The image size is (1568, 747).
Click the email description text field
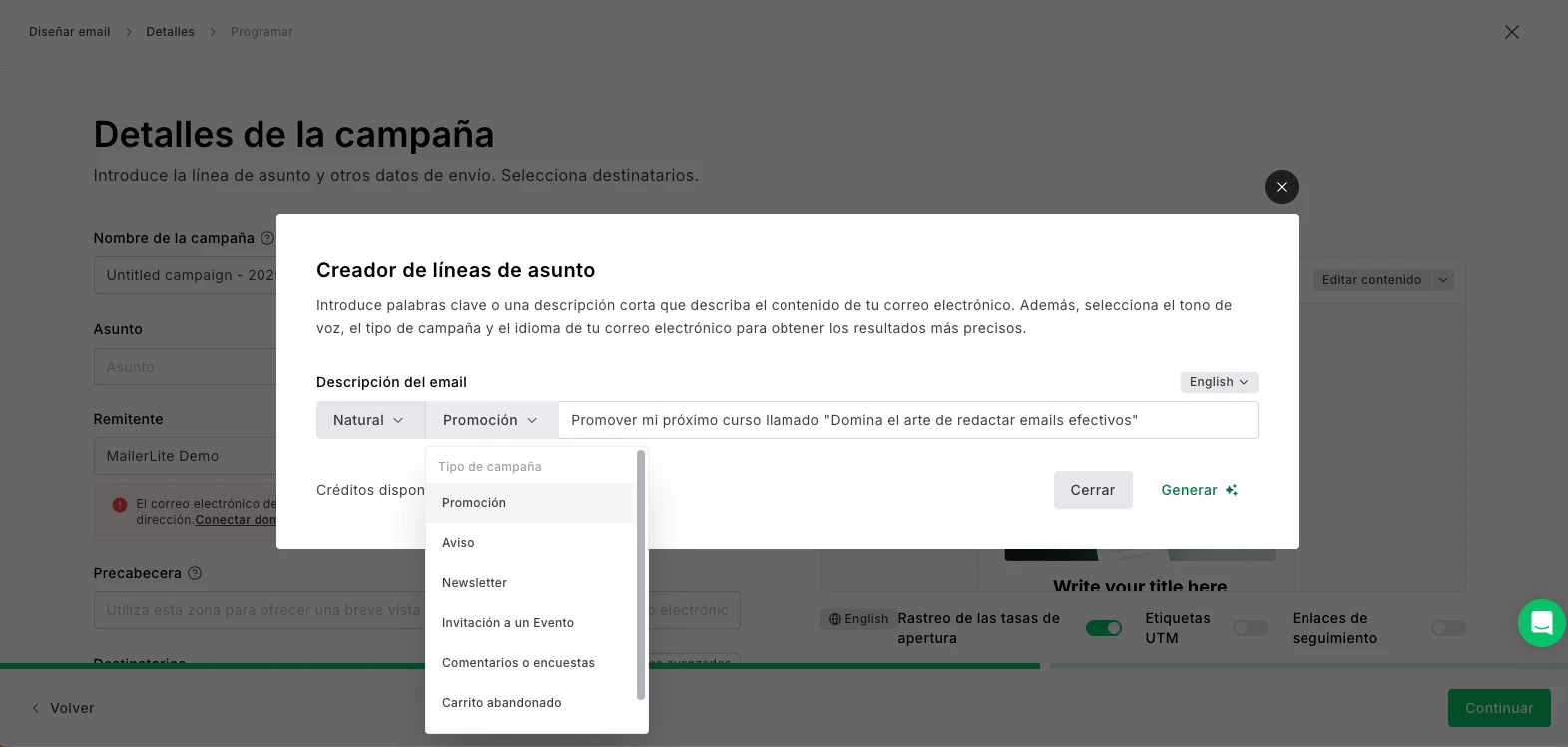(907, 420)
